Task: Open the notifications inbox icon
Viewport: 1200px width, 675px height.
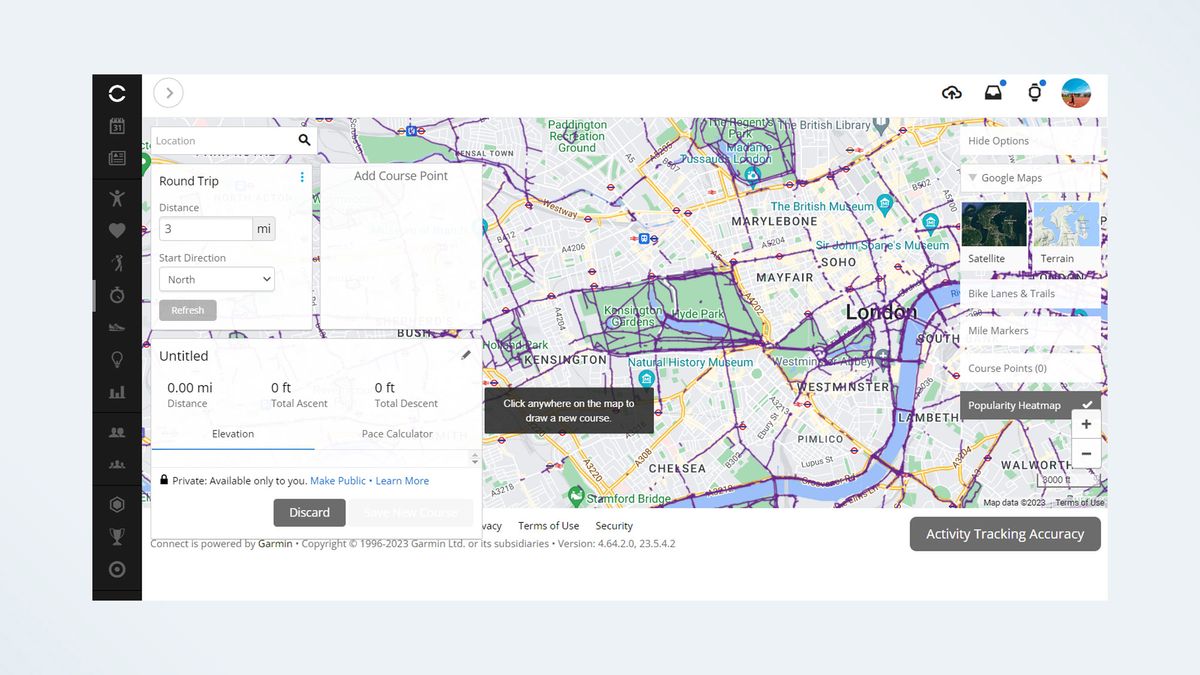Action: 993,92
